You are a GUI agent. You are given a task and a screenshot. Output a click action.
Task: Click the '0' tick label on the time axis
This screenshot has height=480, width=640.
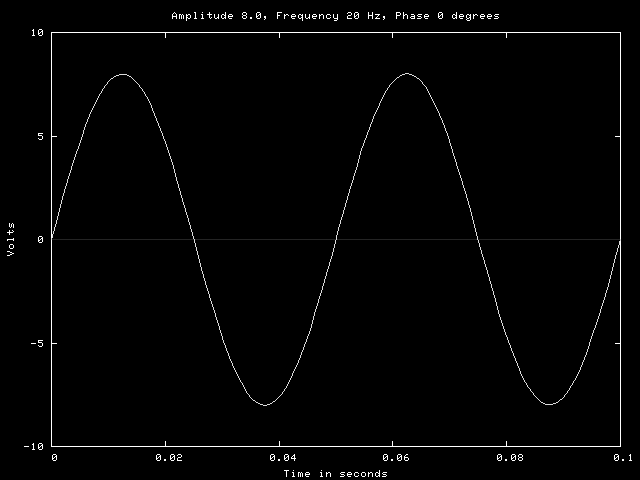pos(53,458)
